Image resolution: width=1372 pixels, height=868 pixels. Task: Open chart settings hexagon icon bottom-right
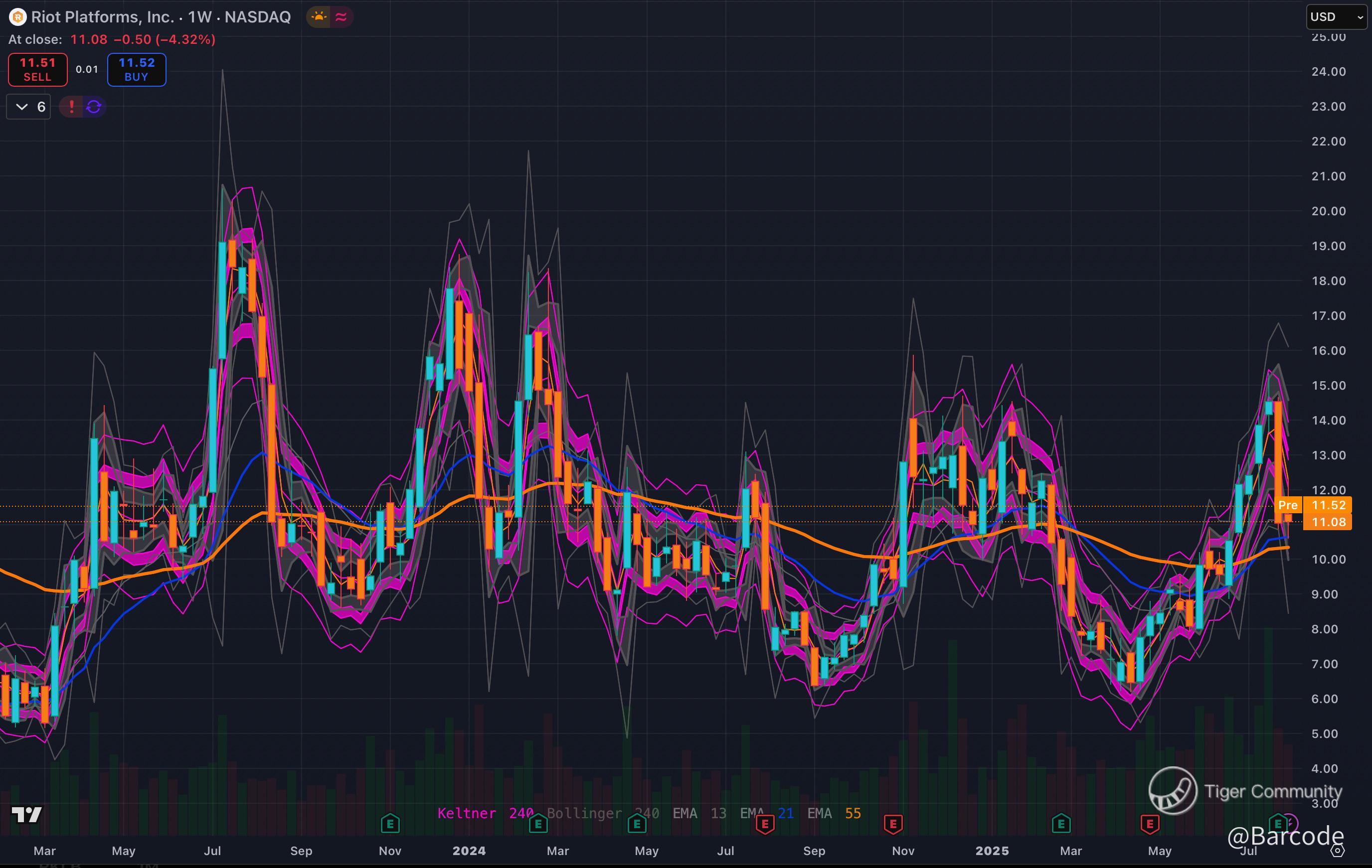click(1337, 851)
